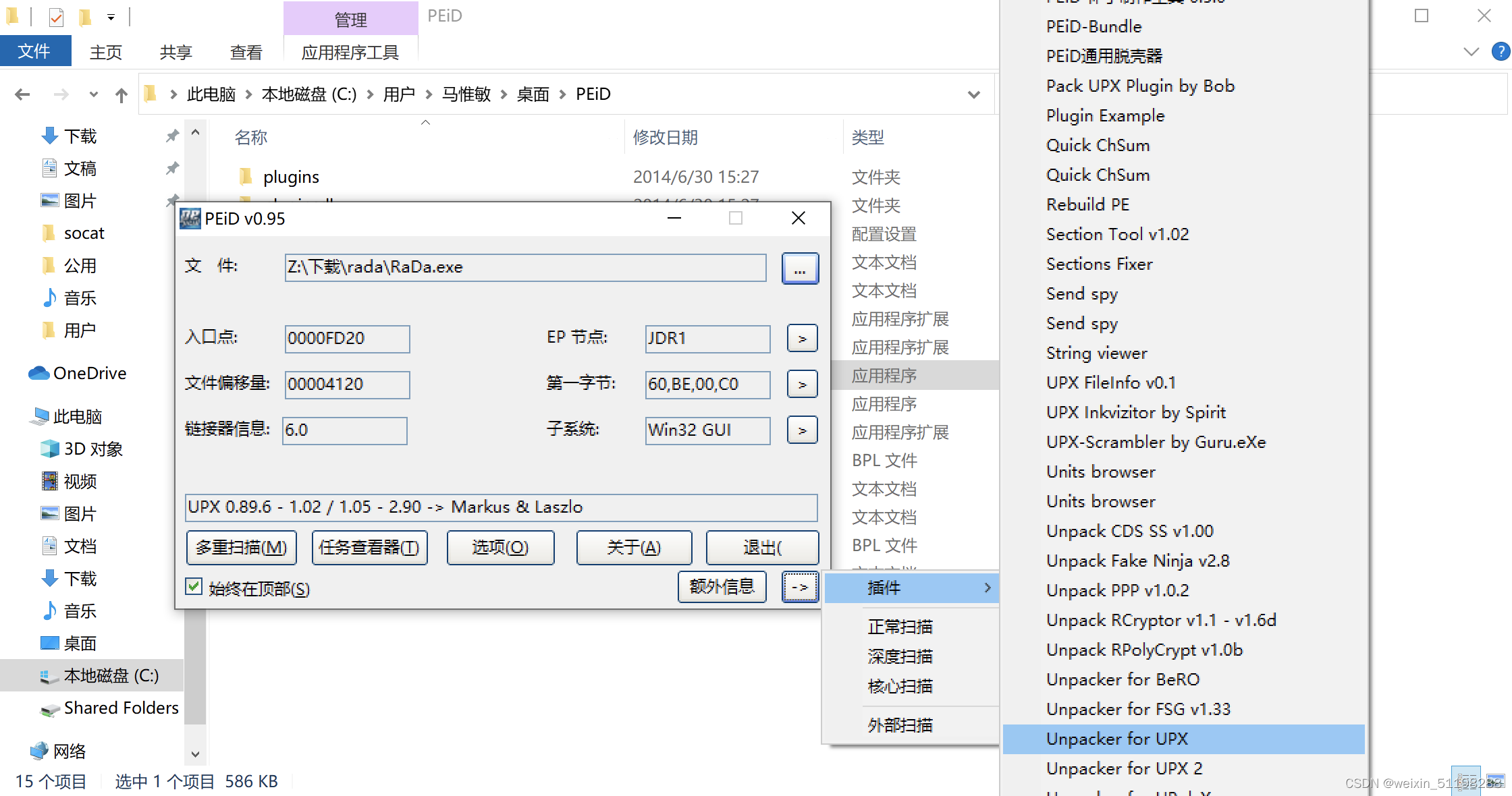
Task: Select 正常扫描 normal scan menu entry
Action: coord(900,627)
